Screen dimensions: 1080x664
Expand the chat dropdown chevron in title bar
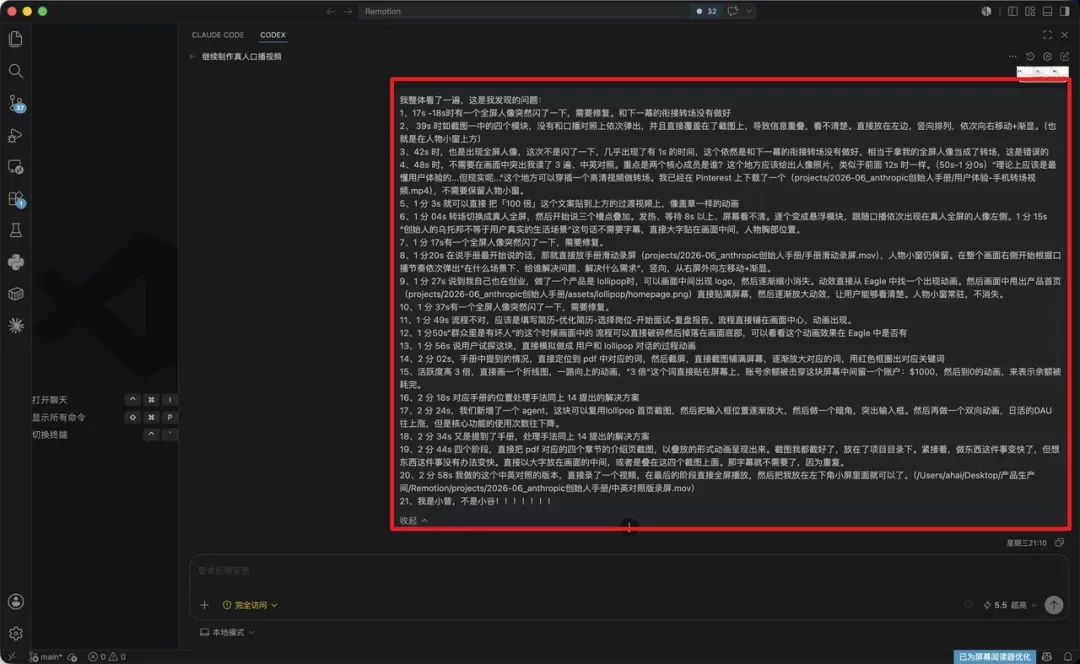coord(749,11)
